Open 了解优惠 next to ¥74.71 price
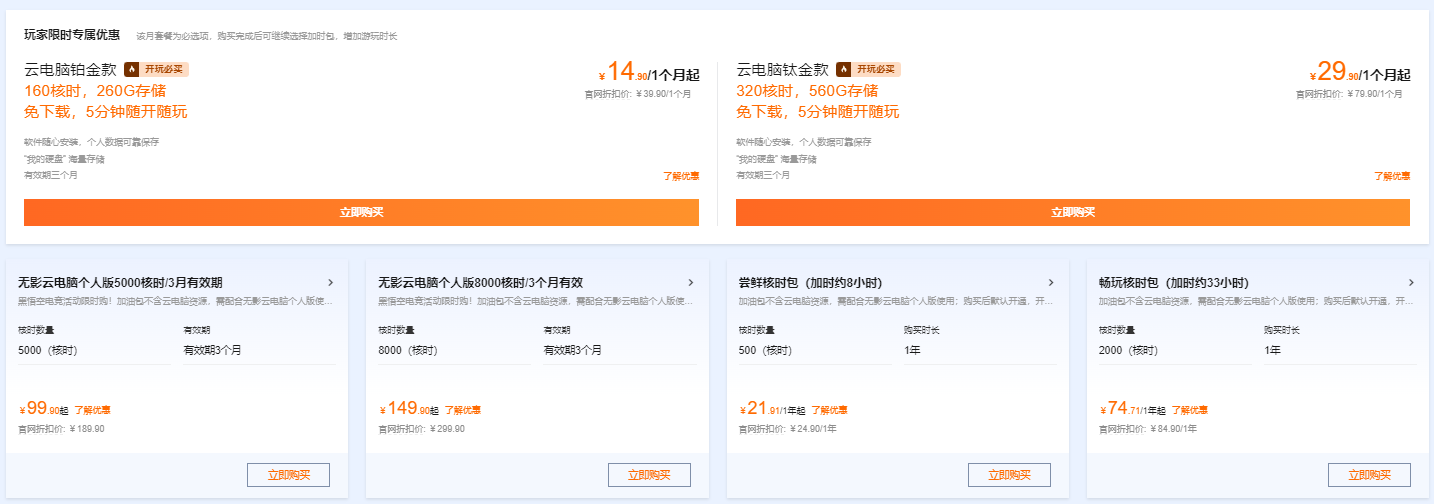This screenshot has height=504, width=1434. tap(1190, 410)
